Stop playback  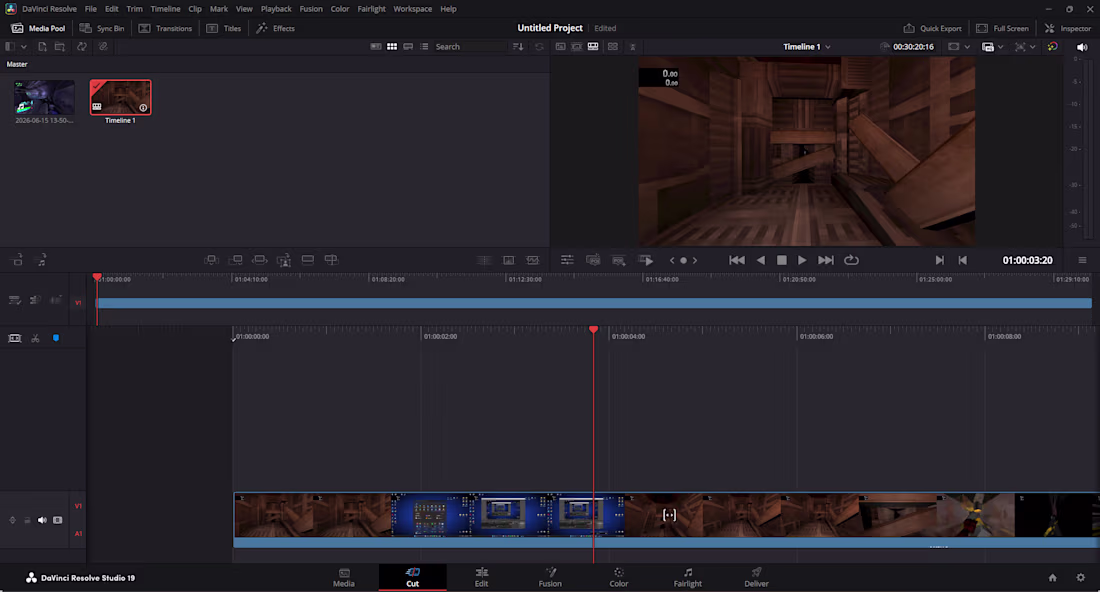[782, 260]
